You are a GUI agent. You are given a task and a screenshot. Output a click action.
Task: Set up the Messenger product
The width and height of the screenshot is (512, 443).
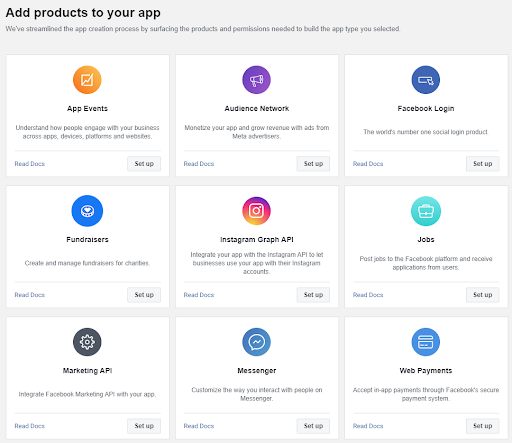pyautogui.click(x=313, y=426)
